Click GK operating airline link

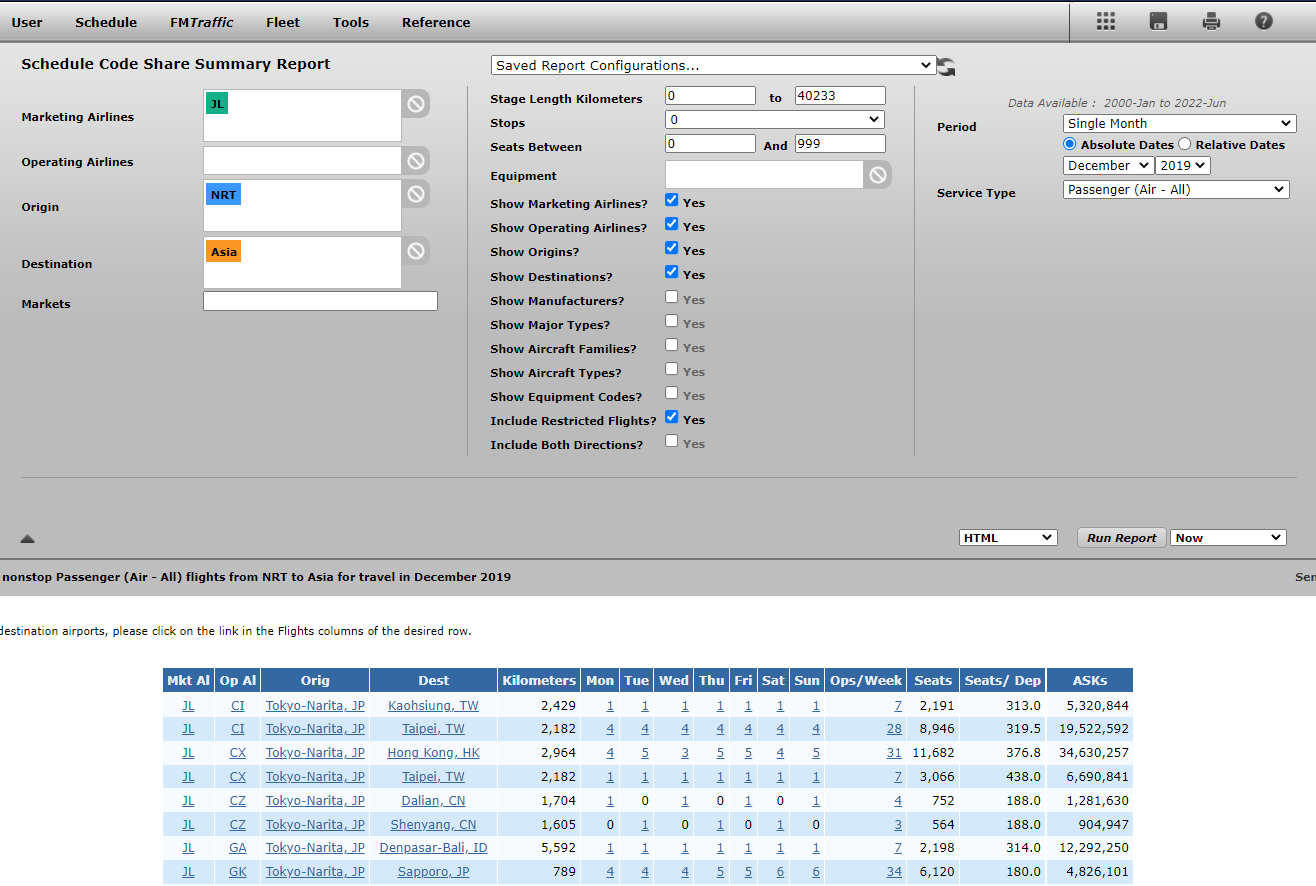(x=237, y=872)
